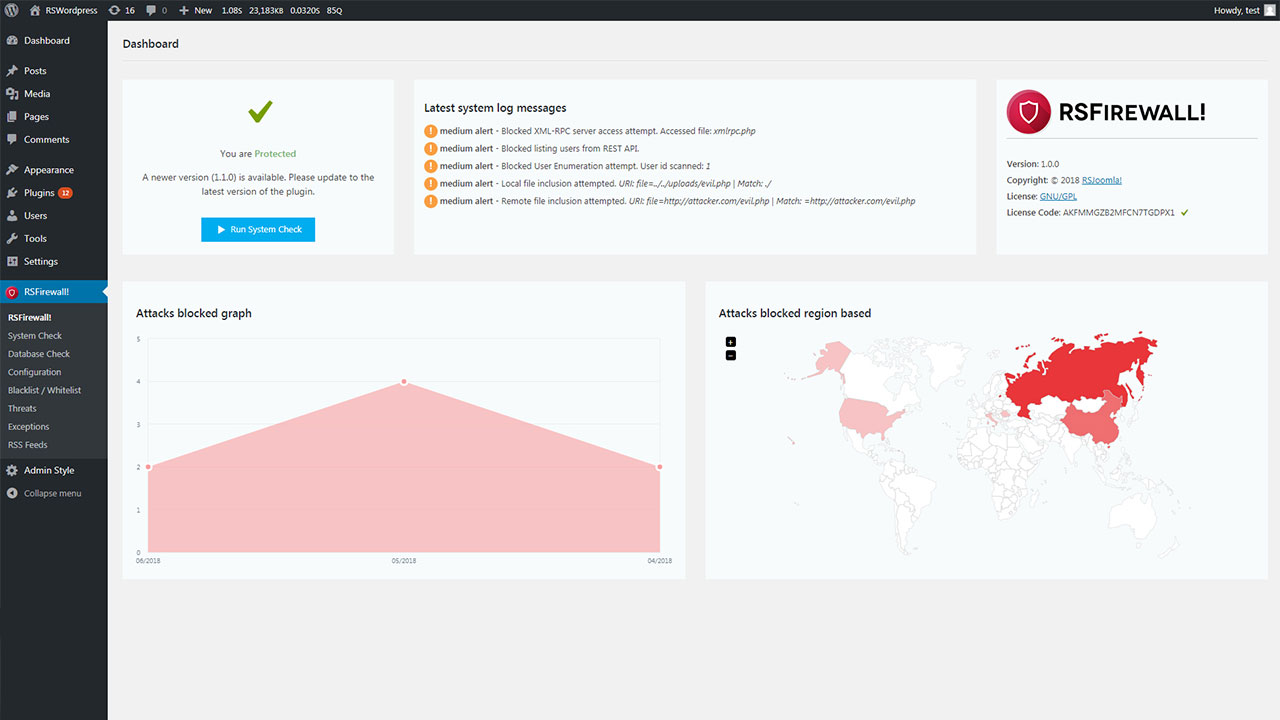
Task: Expand the Plugins sidebar menu
Action: pyautogui.click(x=39, y=193)
